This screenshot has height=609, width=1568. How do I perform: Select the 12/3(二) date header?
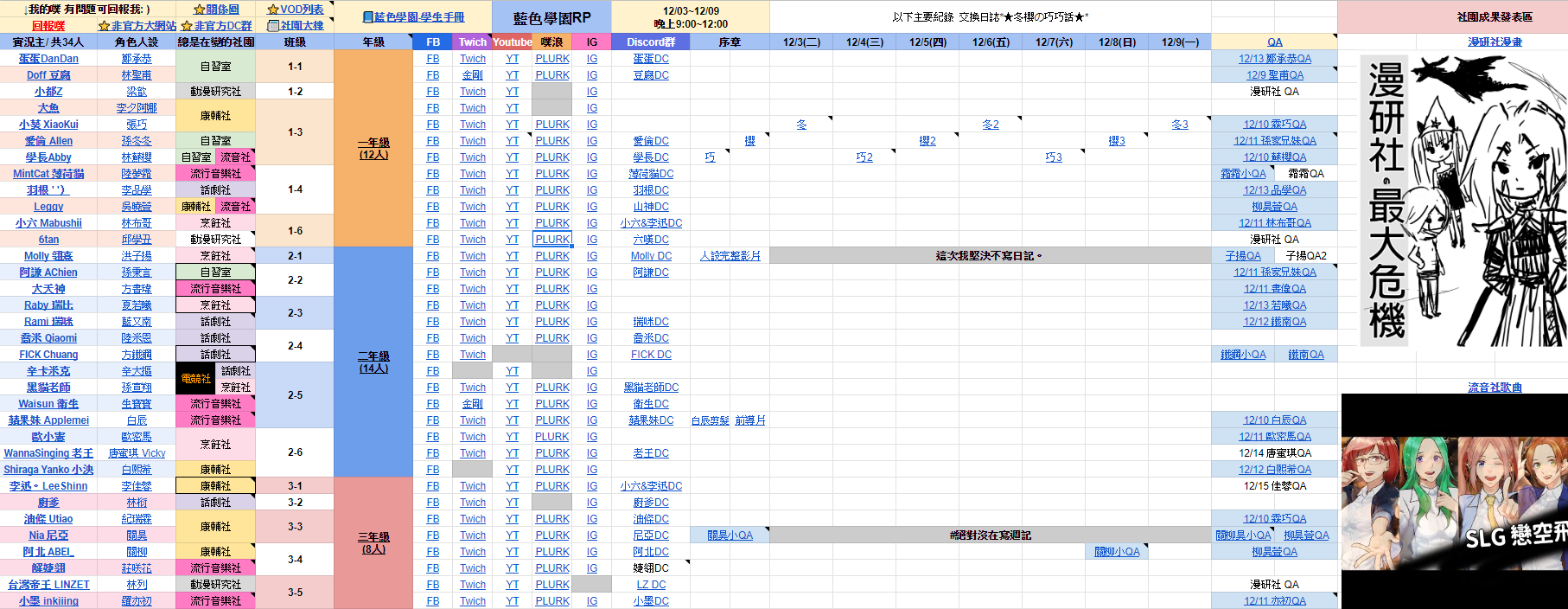[801, 42]
